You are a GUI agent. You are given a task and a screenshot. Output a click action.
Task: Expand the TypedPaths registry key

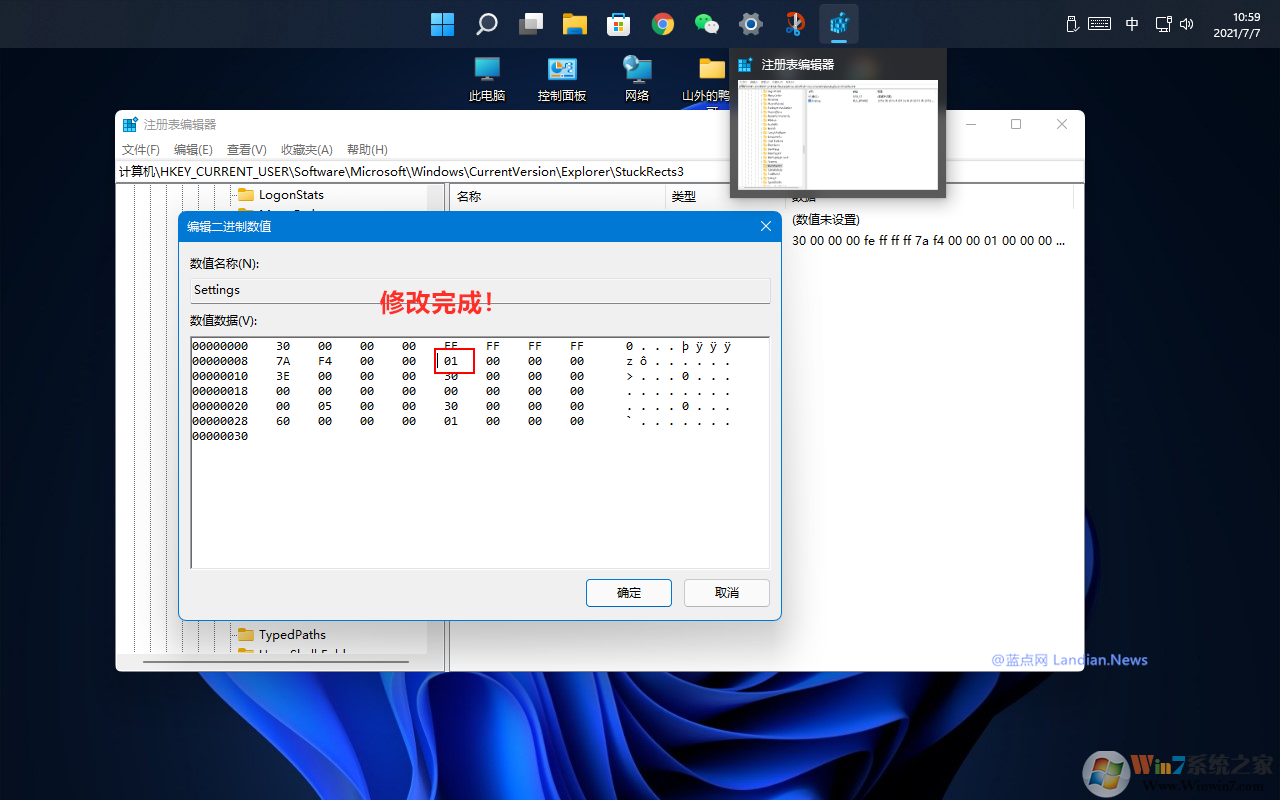(x=293, y=634)
